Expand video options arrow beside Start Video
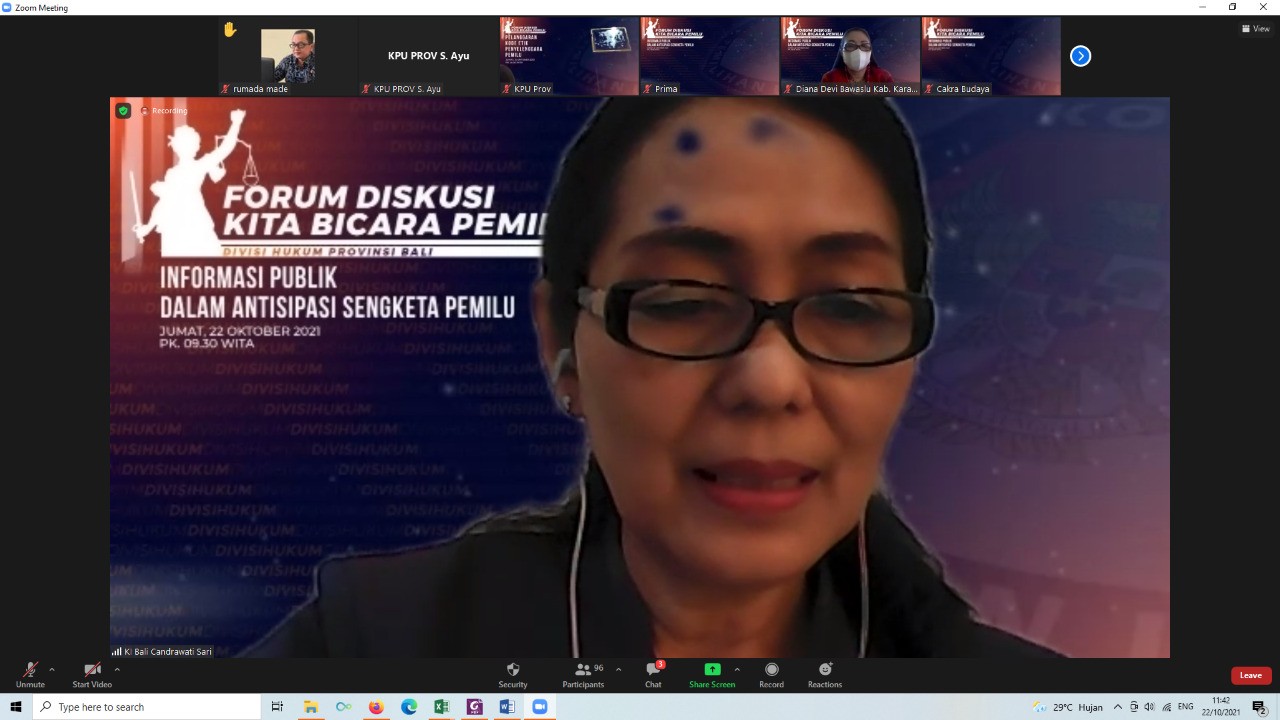 tap(117, 670)
